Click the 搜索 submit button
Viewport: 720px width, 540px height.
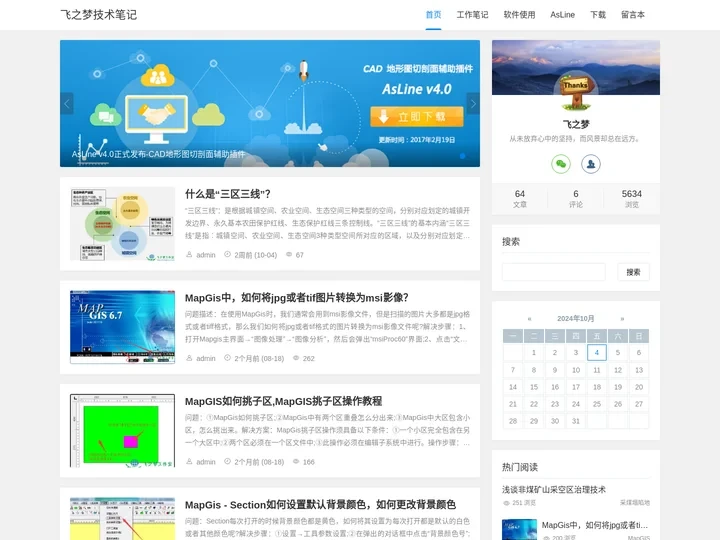click(633, 272)
